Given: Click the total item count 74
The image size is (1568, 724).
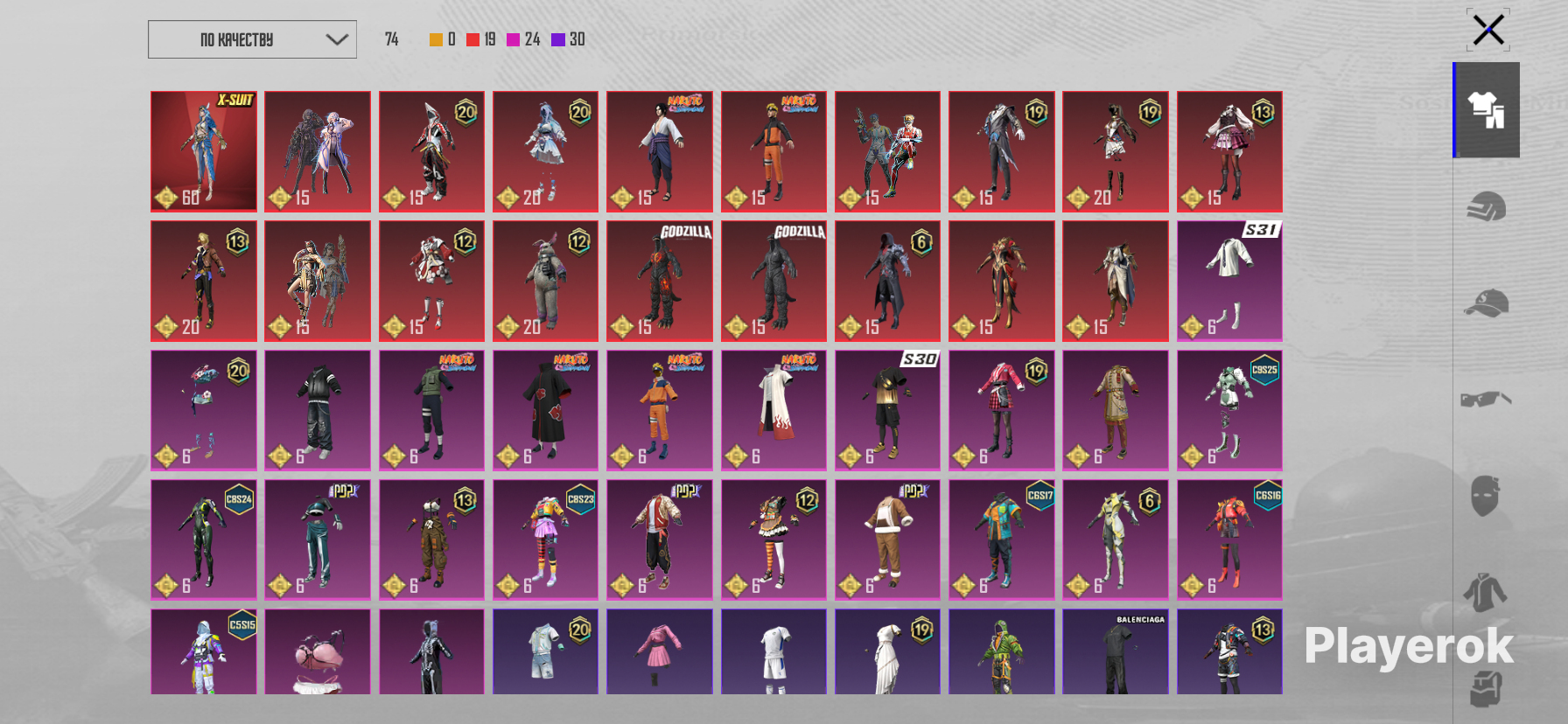Looking at the screenshot, I should [391, 39].
